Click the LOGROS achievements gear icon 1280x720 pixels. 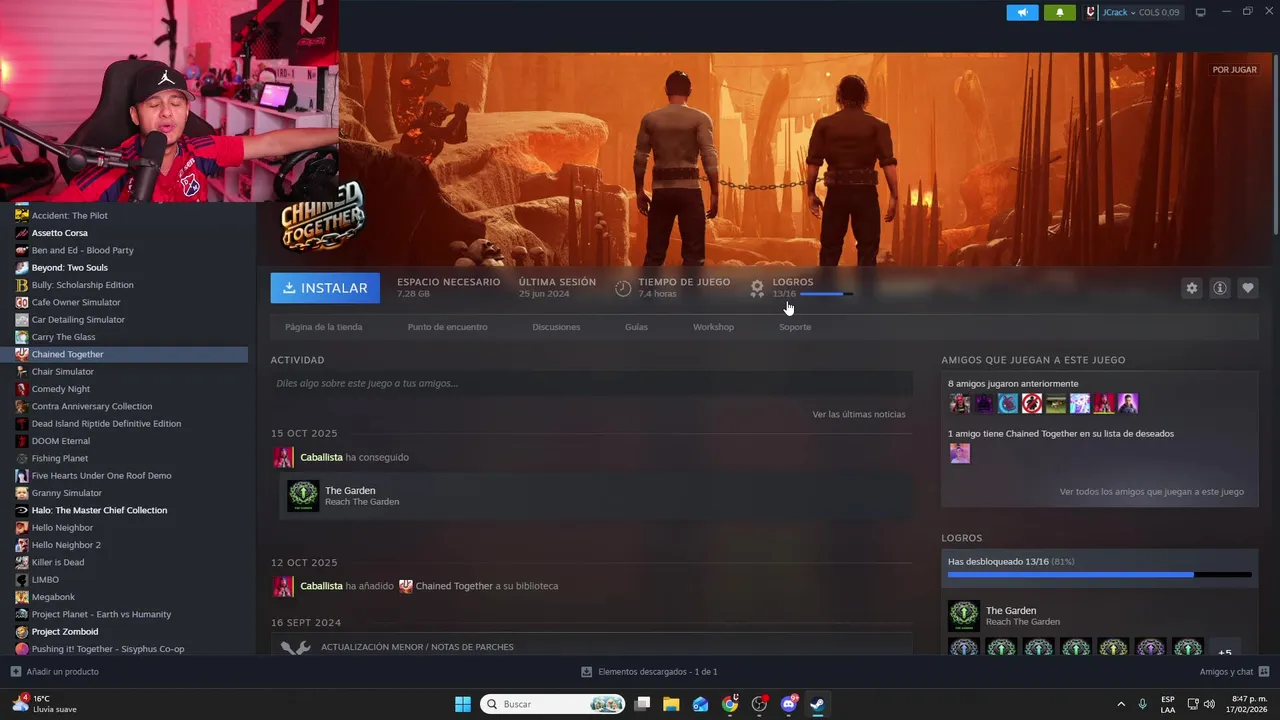pyautogui.click(x=757, y=288)
